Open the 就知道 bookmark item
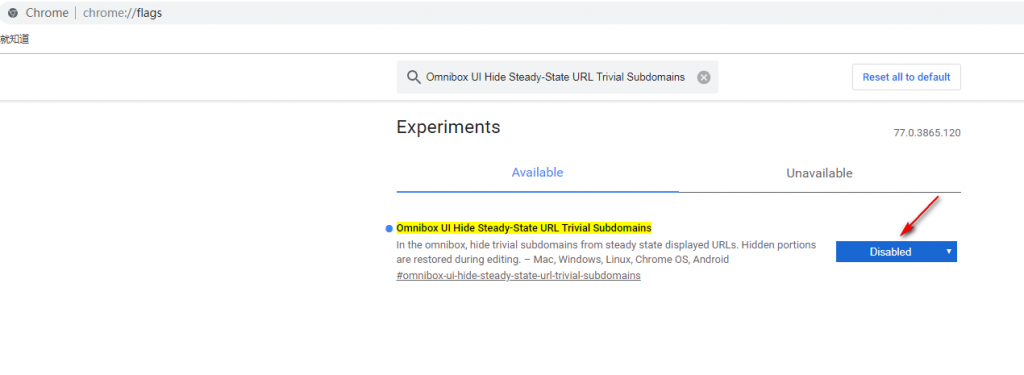Screen dimensions: 1024x375 click(x=14, y=39)
